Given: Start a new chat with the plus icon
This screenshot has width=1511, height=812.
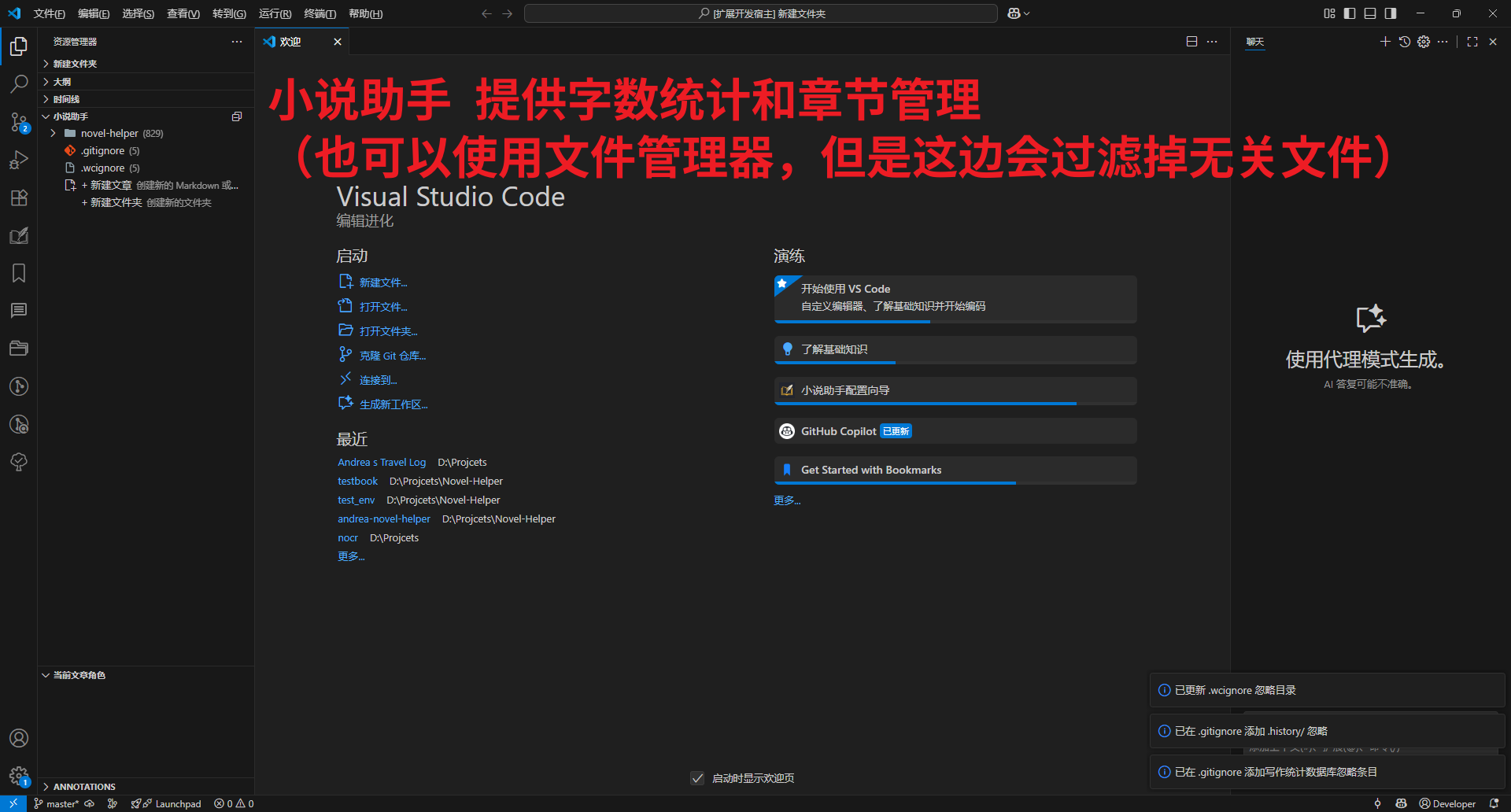Looking at the screenshot, I should pos(1386,42).
